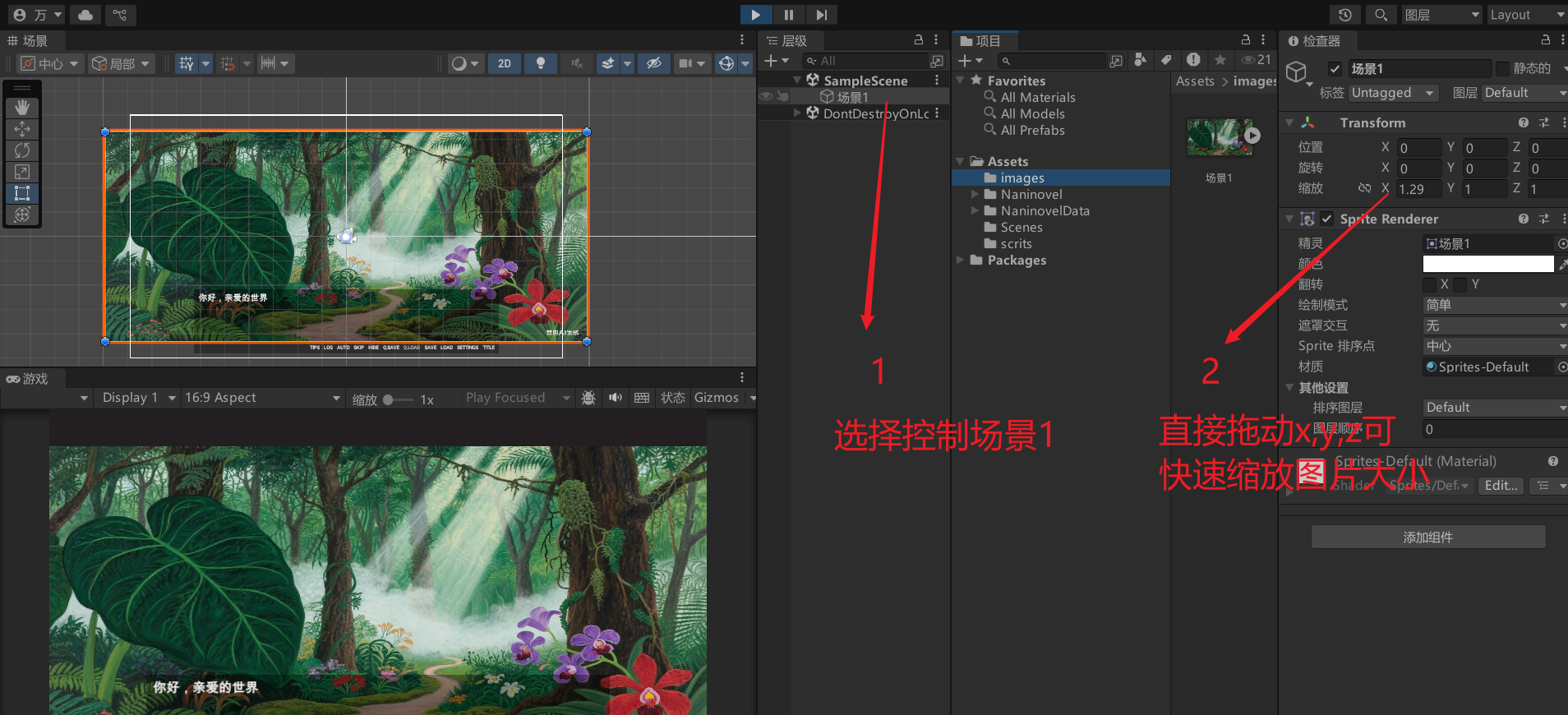The width and height of the screenshot is (1568, 715).
Task: Expand the DontDestroyOnLoad node
Action: 797,113
